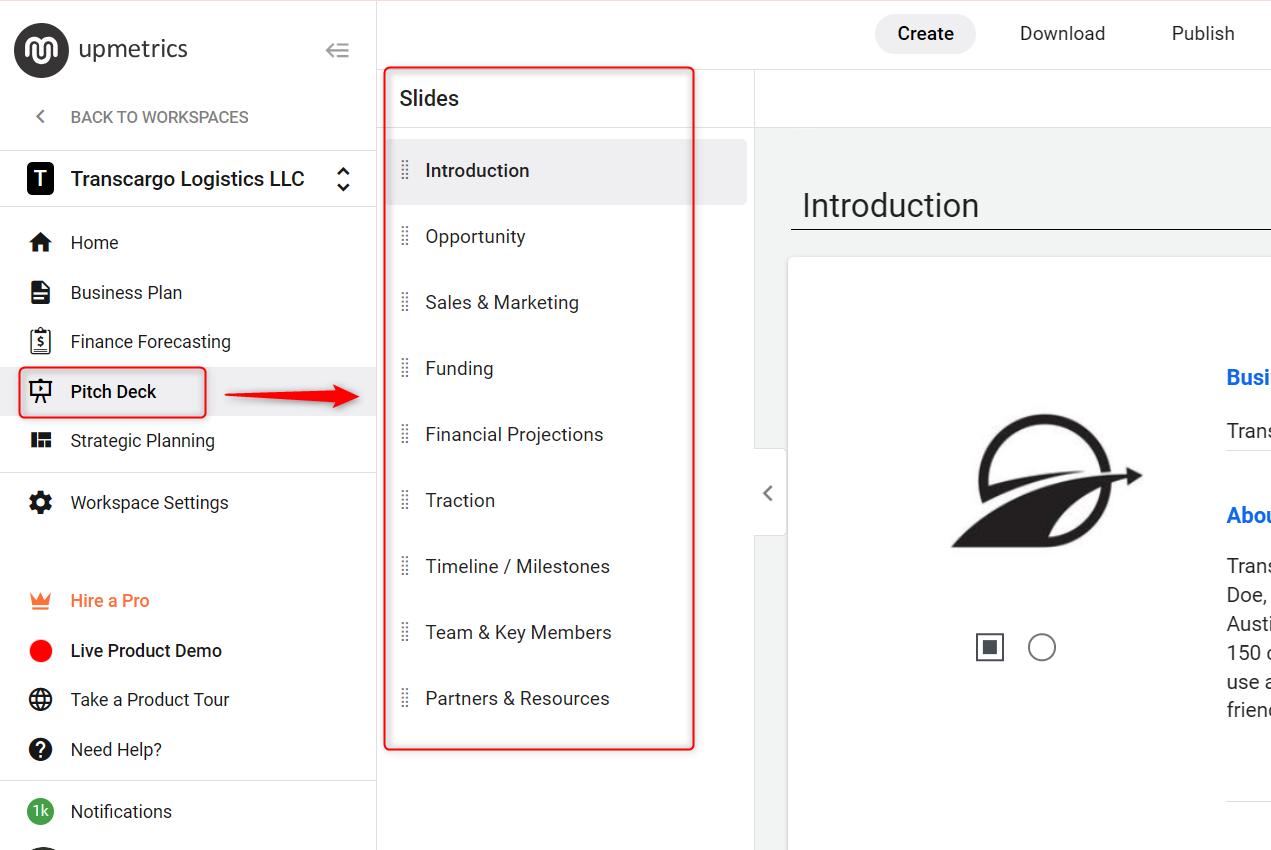
Task: Click the company logo image on the slide
Action: 1046,481
